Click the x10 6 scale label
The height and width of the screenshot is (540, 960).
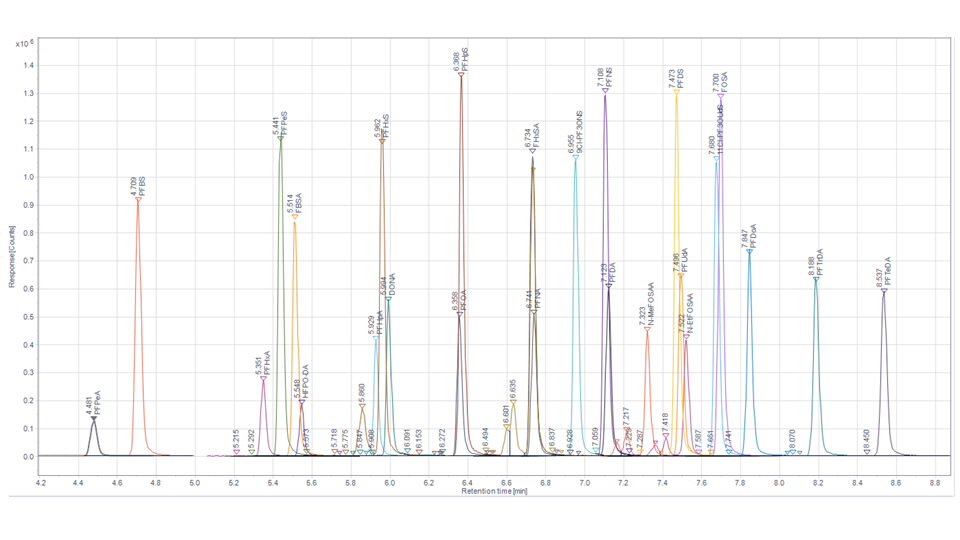20,45
